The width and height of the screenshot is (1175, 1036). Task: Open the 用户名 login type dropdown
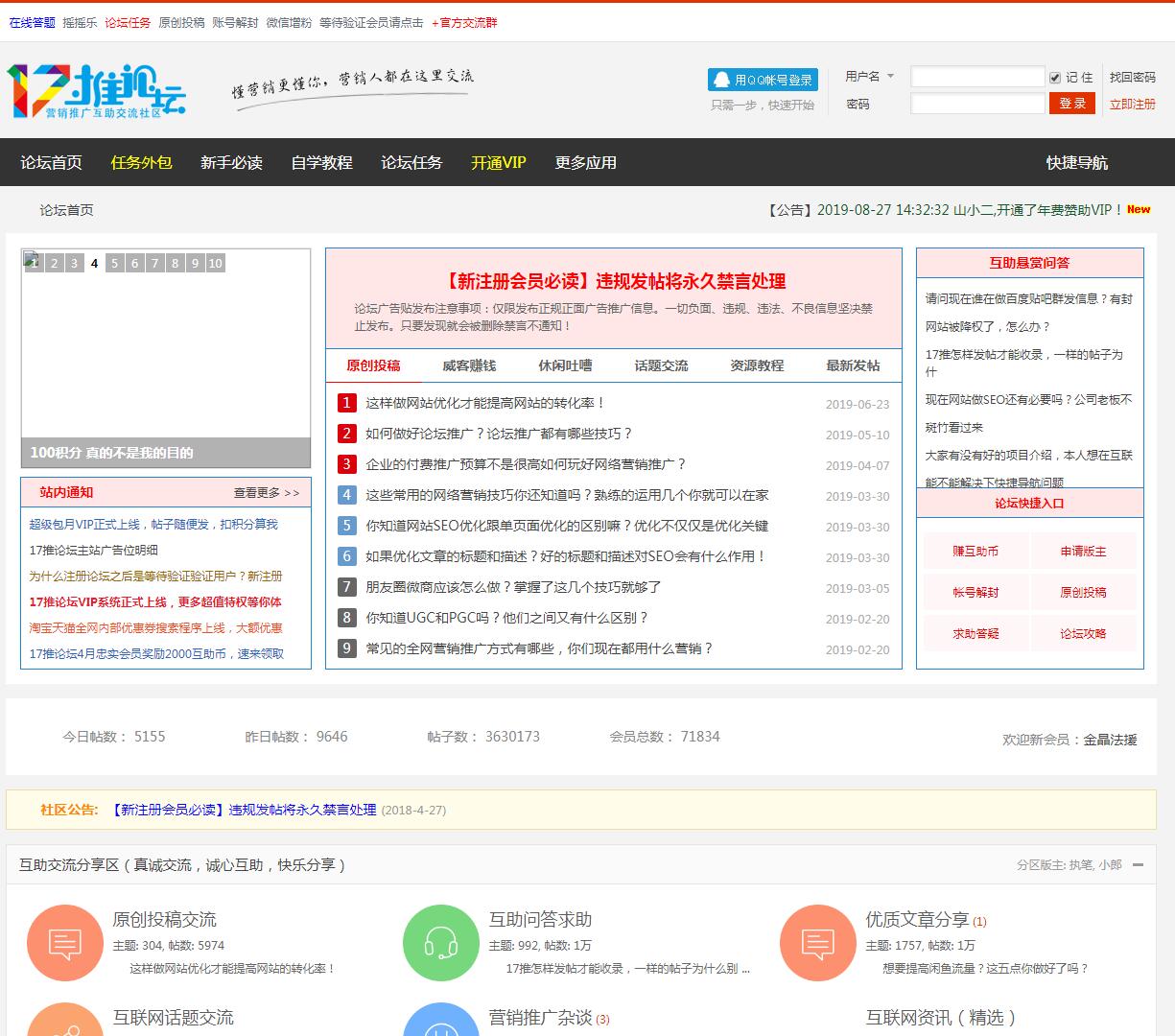tap(890, 77)
